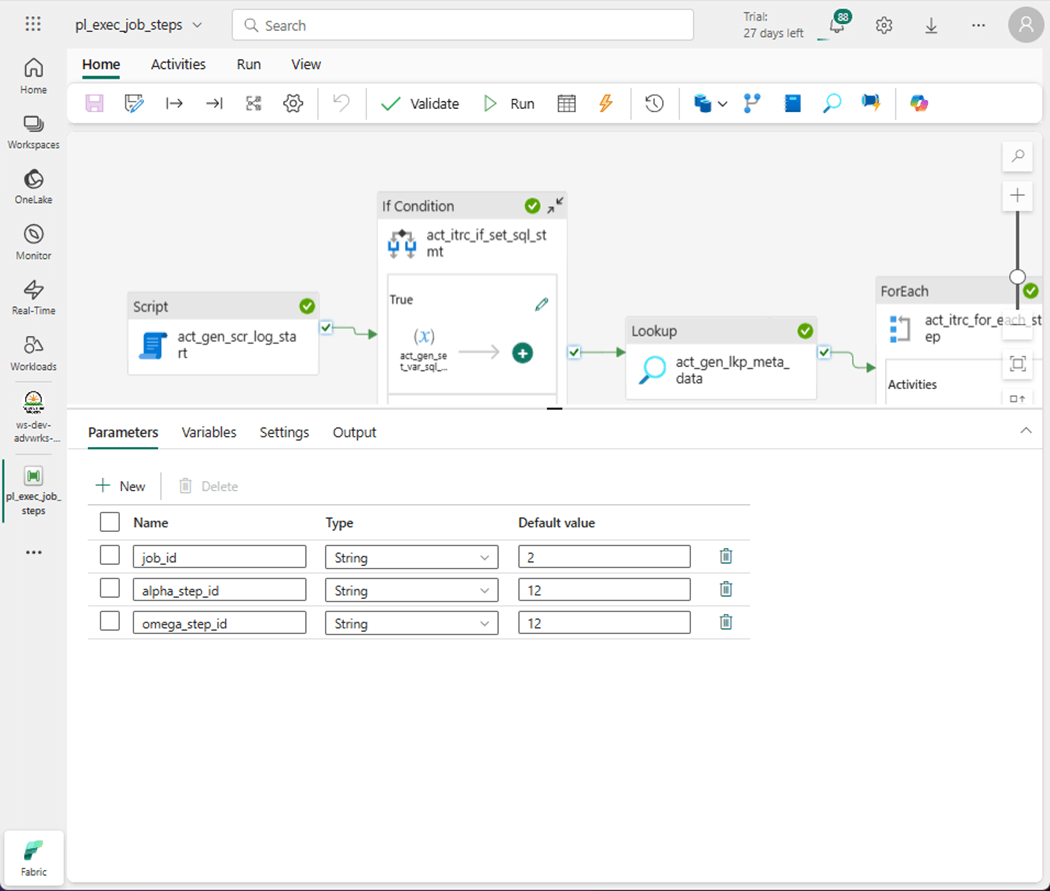This screenshot has height=891, width=1050.
Task: Delete the job_id parameter with trash icon
Action: (726, 557)
